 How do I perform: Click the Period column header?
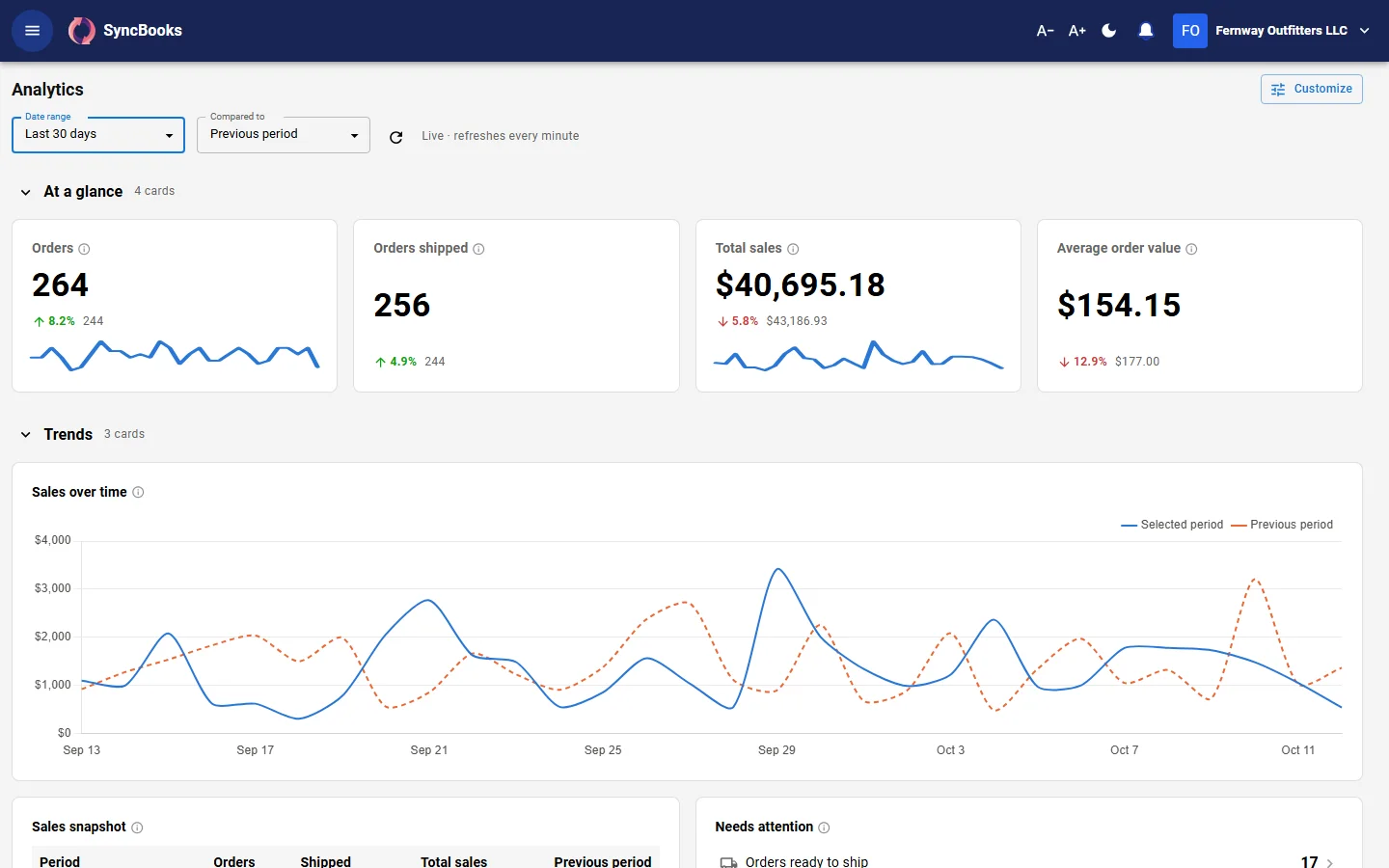pyautogui.click(x=60, y=861)
